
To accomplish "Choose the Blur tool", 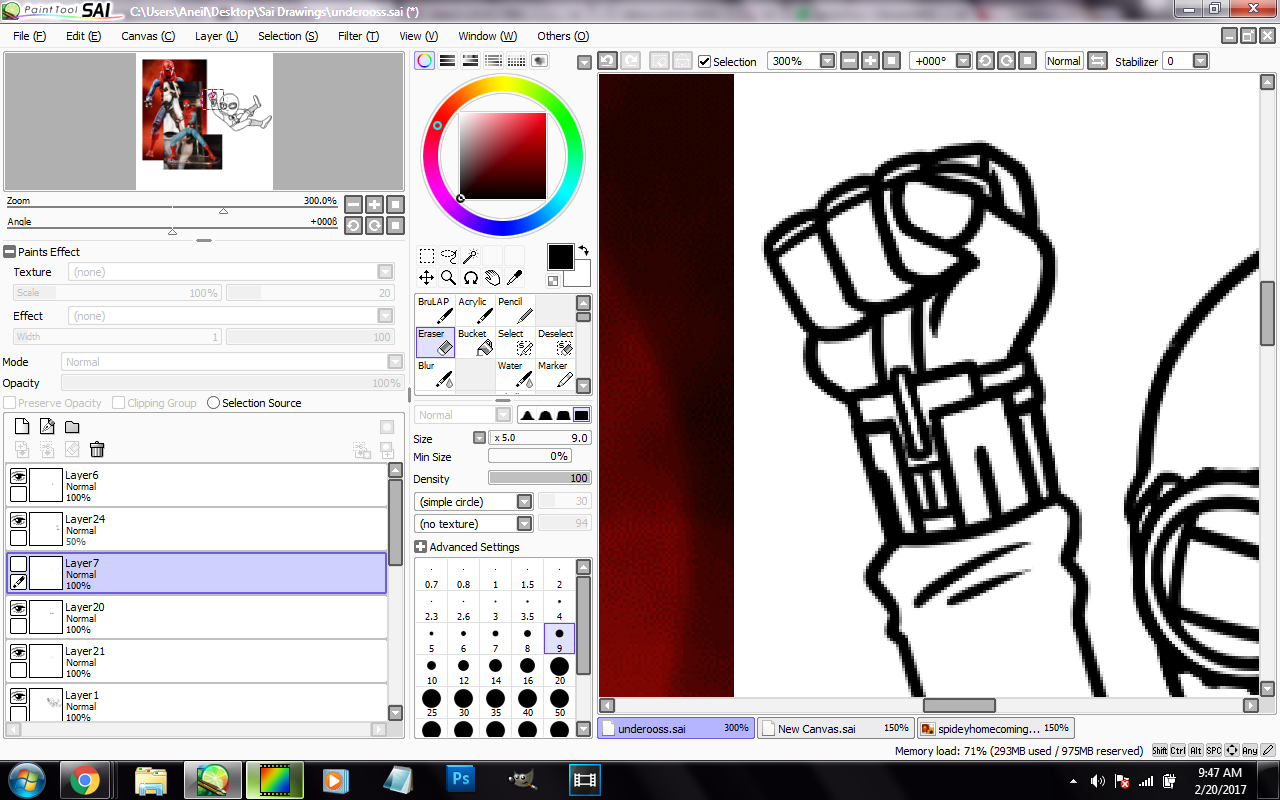I will coord(435,374).
